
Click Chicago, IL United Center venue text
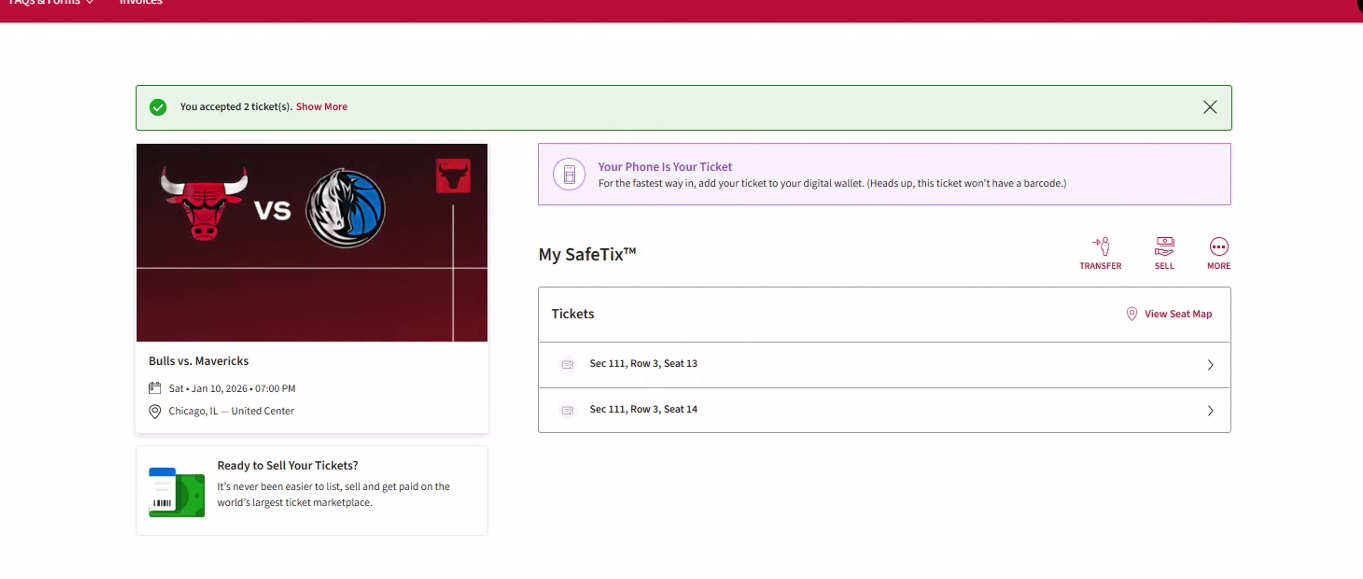click(232, 411)
